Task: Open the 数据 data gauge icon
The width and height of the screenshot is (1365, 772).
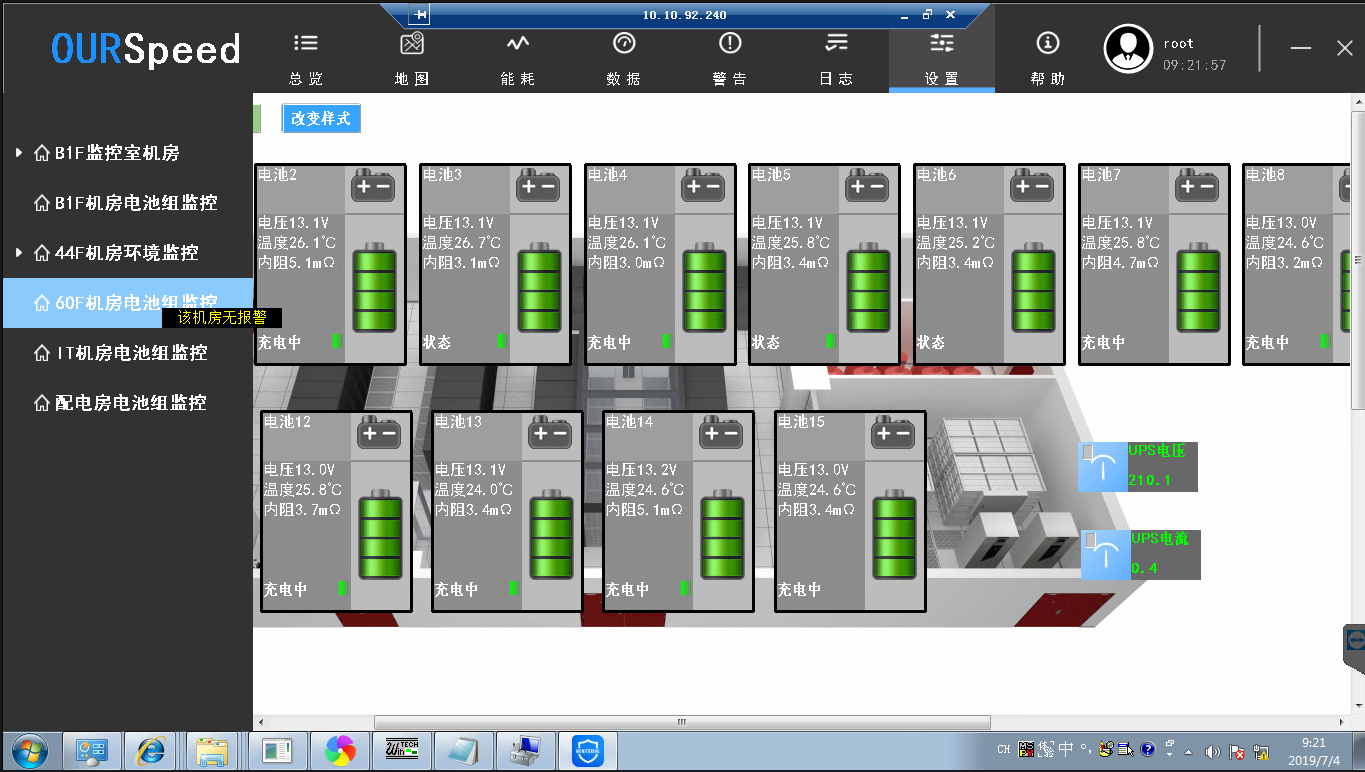Action: pyautogui.click(x=624, y=43)
